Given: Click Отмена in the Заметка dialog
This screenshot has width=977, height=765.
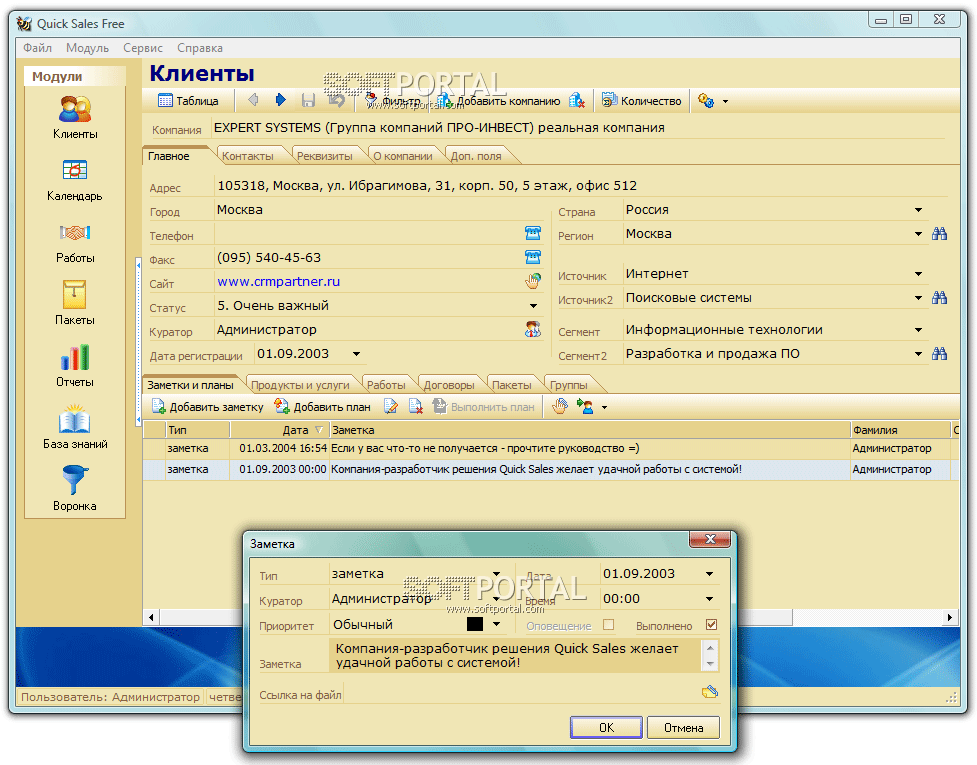Looking at the screenshot, I should [684, 728].
